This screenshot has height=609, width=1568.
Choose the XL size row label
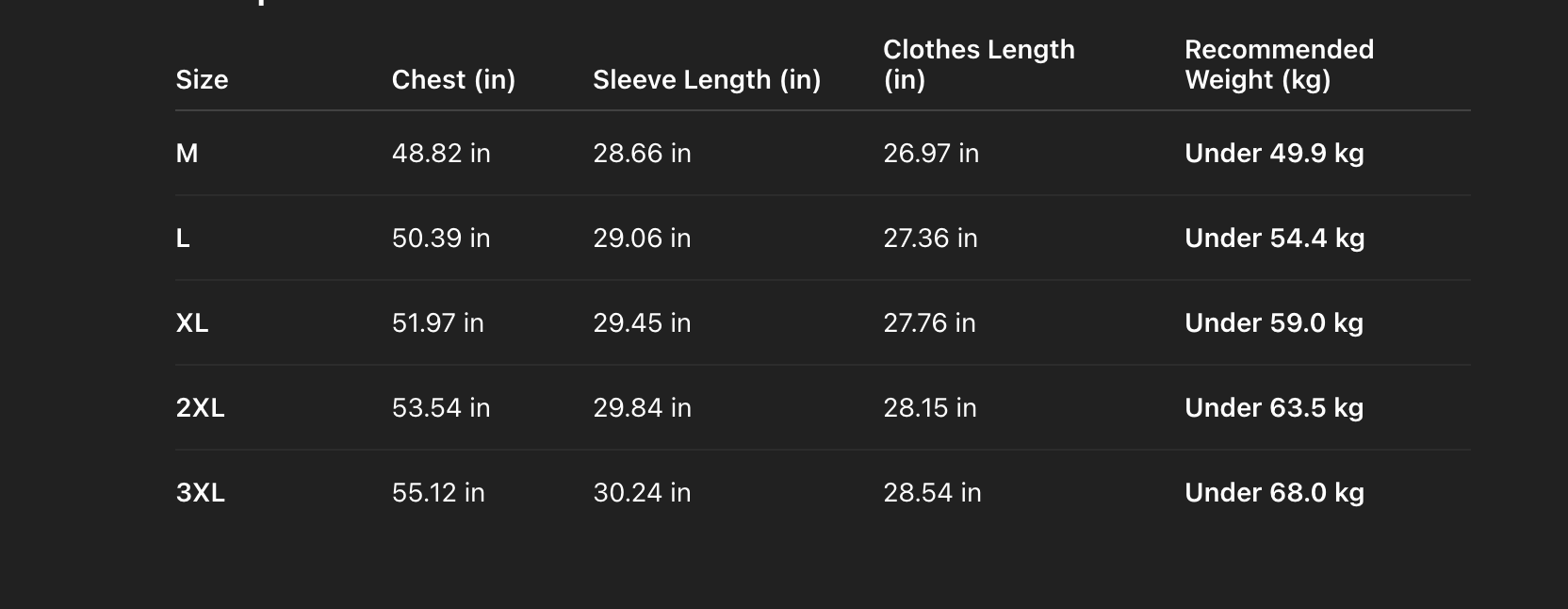coord(192,323)
